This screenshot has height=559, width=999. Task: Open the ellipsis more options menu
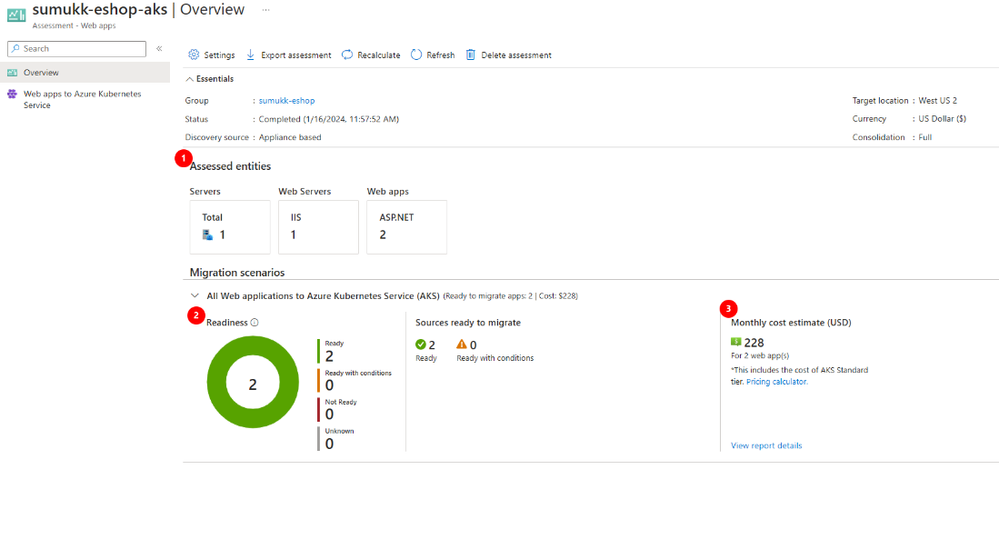point(266,10)
